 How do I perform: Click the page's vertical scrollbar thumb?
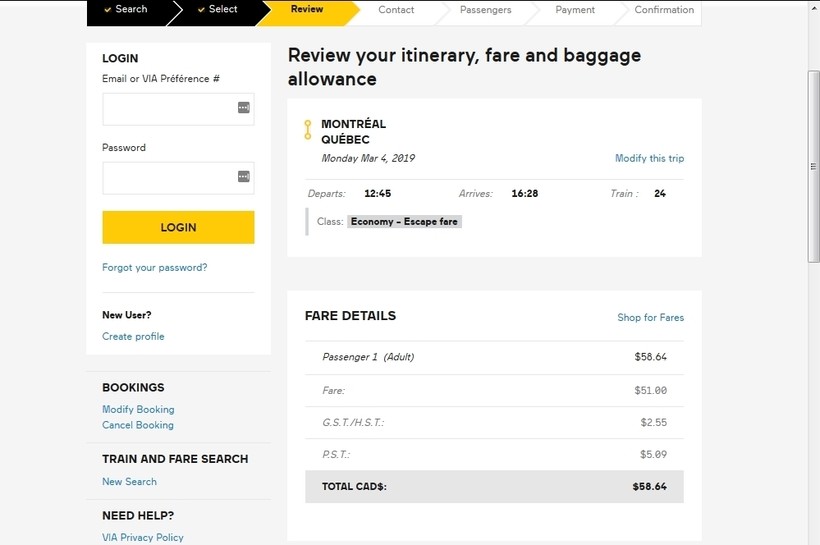pos(813,165)
